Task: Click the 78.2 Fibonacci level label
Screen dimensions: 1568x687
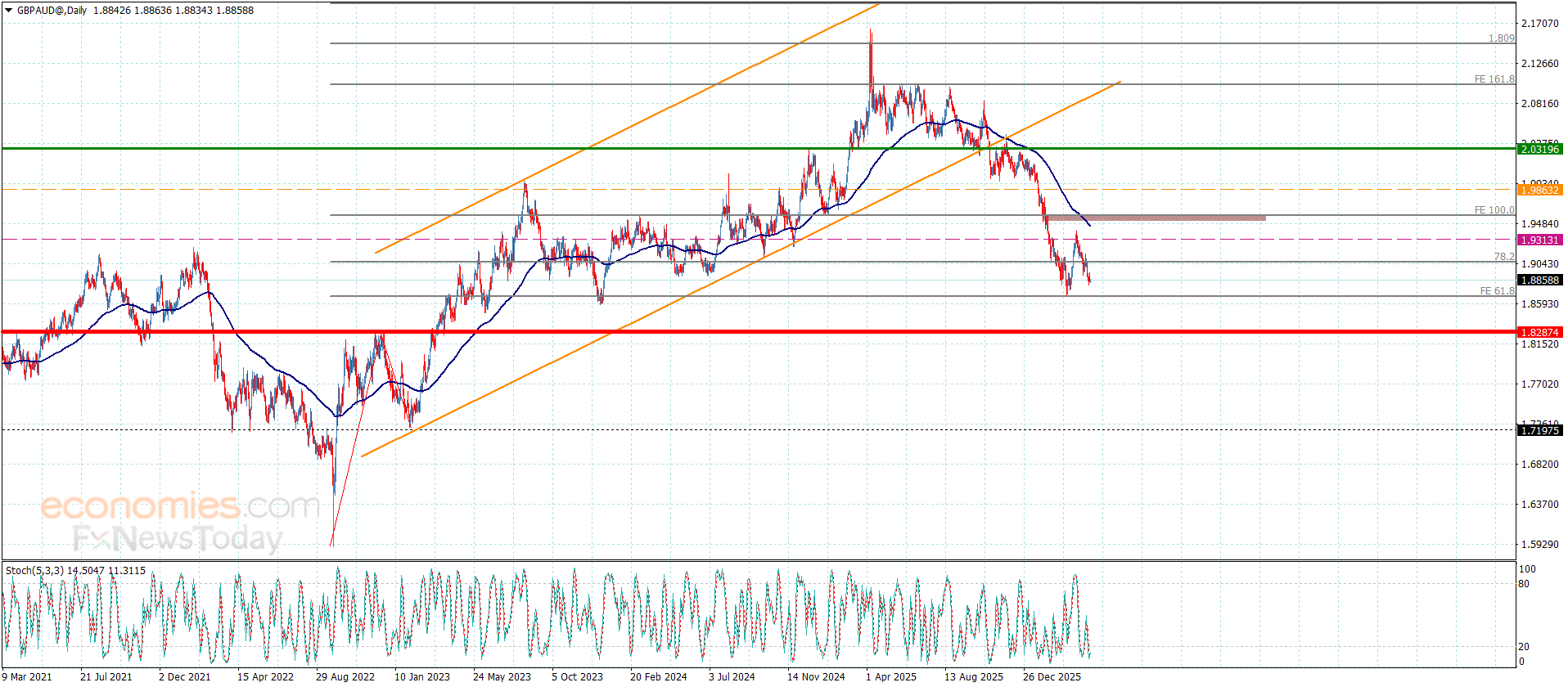Action: [x=1504, y=257]
